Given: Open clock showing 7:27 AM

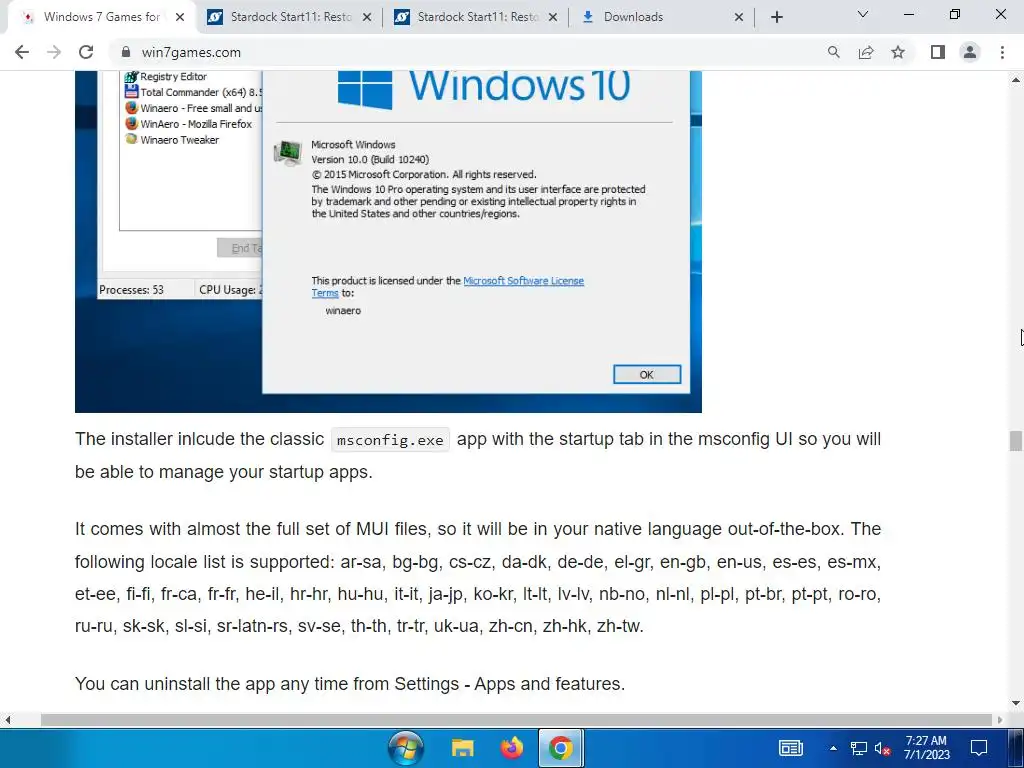Looking at the screenshot, I should 926,748.
